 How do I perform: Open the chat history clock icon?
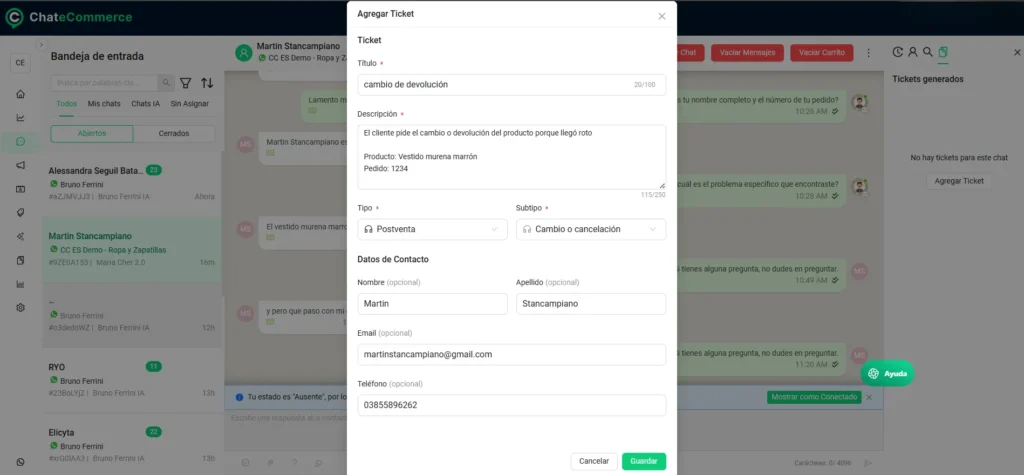click(x=898, y=52)
